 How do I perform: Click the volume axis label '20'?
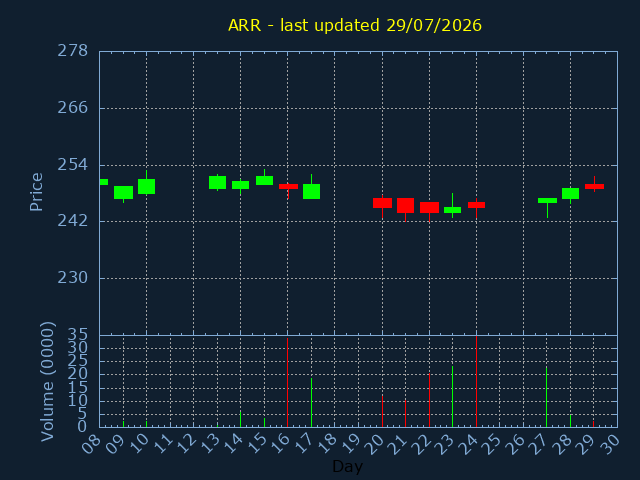pos(78,374)
